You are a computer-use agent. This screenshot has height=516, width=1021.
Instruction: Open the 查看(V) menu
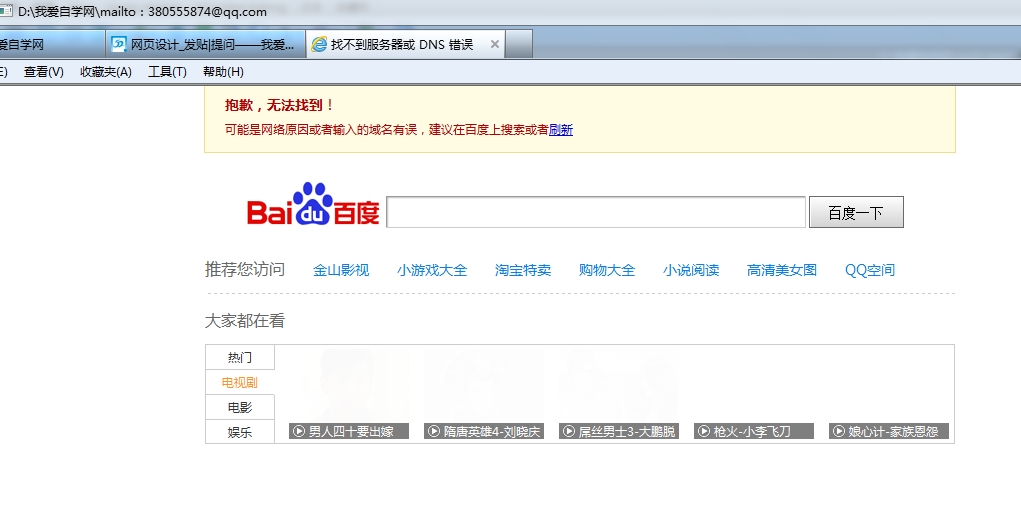(x=44, y=72)
